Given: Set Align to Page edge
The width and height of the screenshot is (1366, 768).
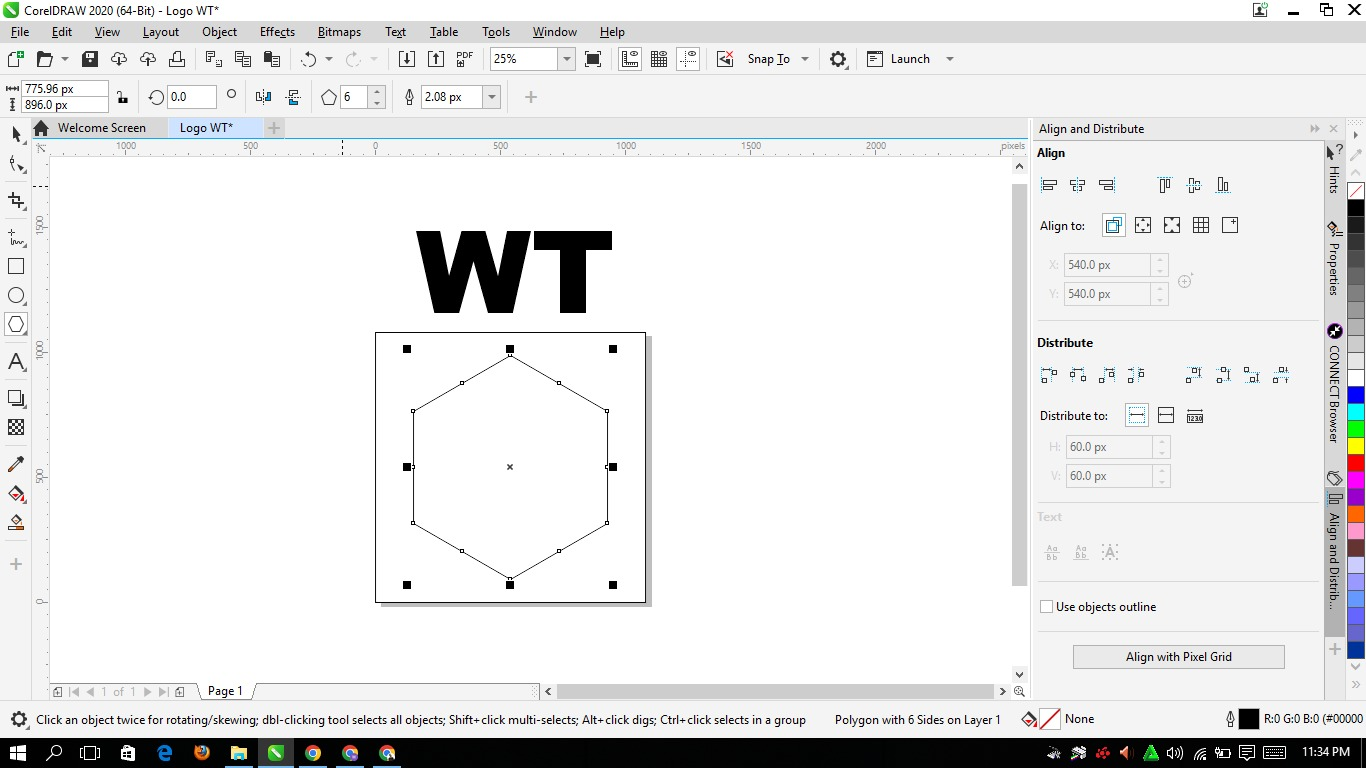Looking at the screenshot, I should tap(1143, 225).
